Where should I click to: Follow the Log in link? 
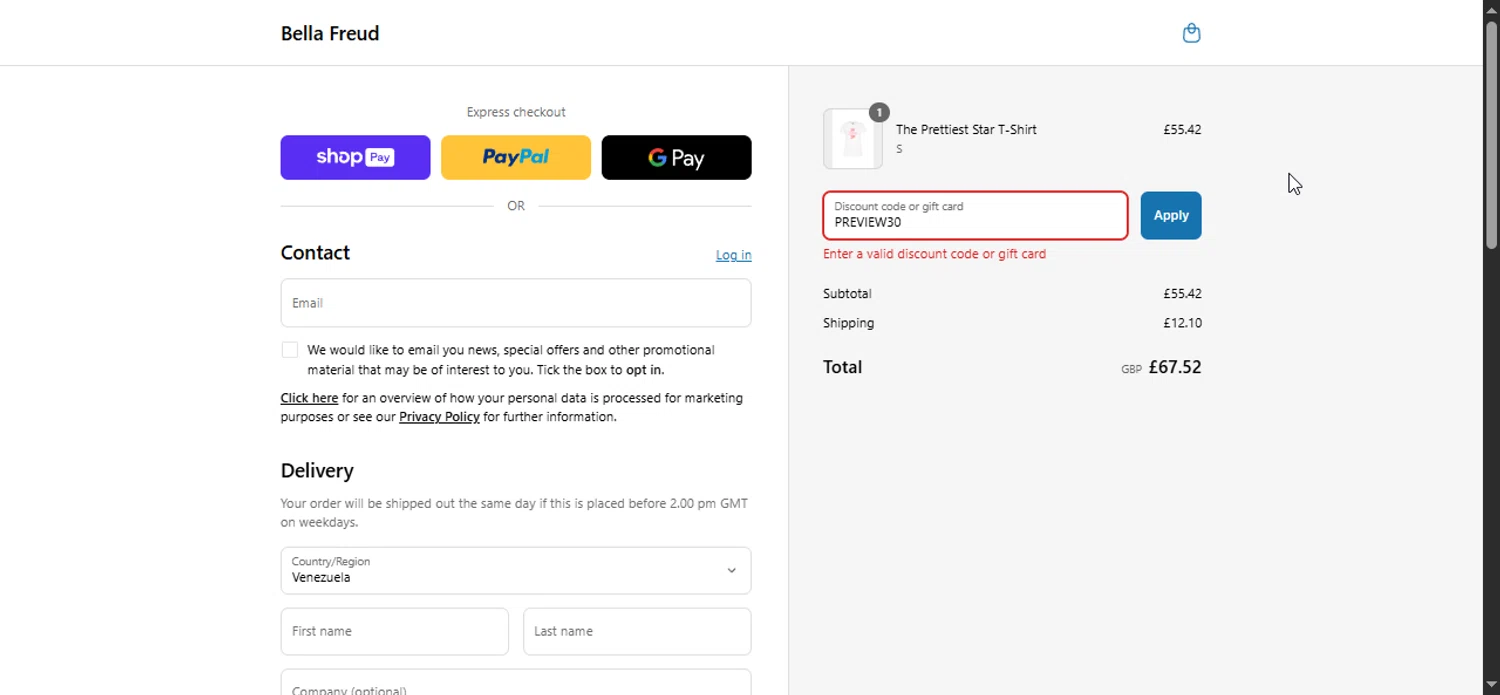(x=733, y=255)
